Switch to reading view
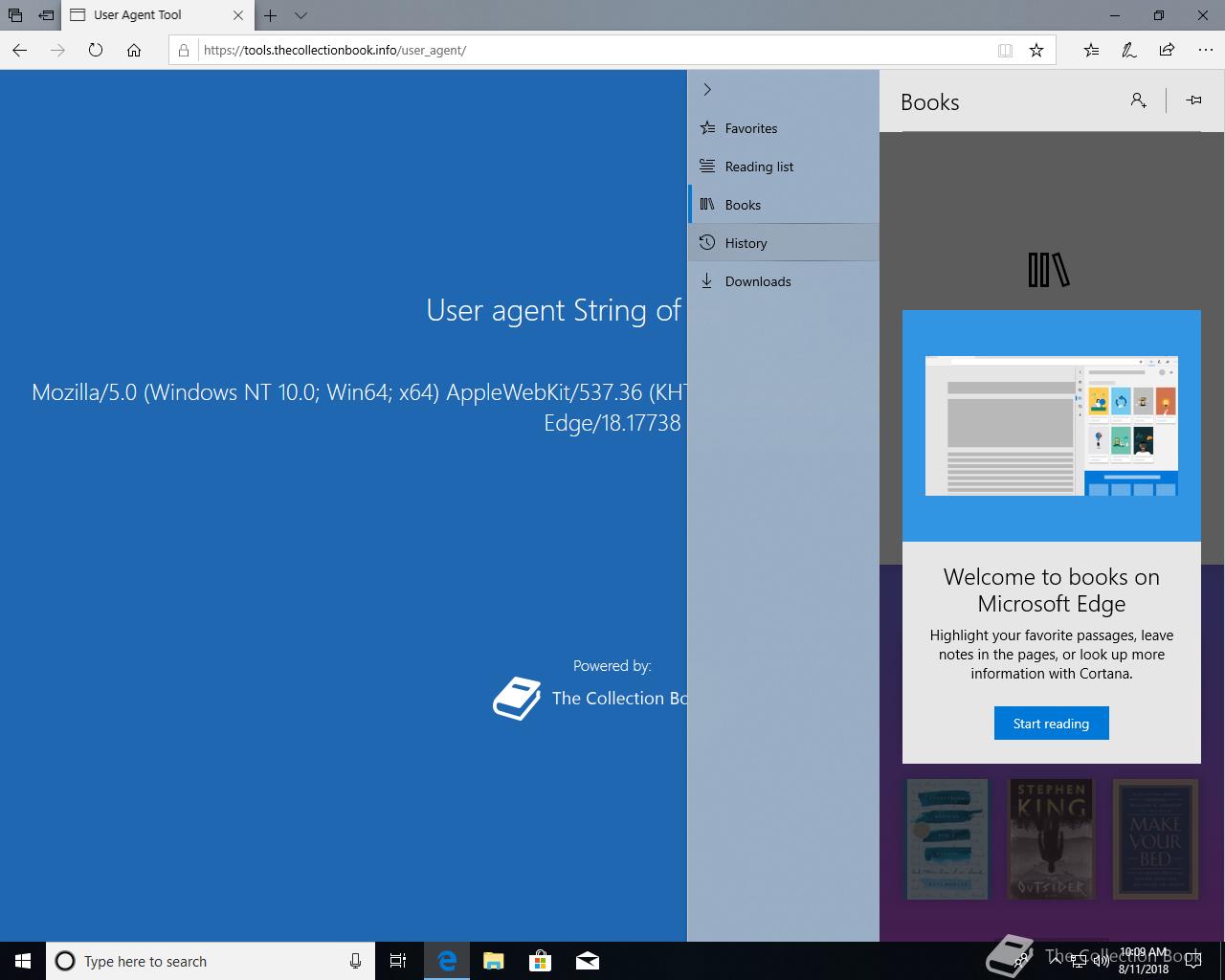1225x980 pixels. click(x=1005, y=50)
